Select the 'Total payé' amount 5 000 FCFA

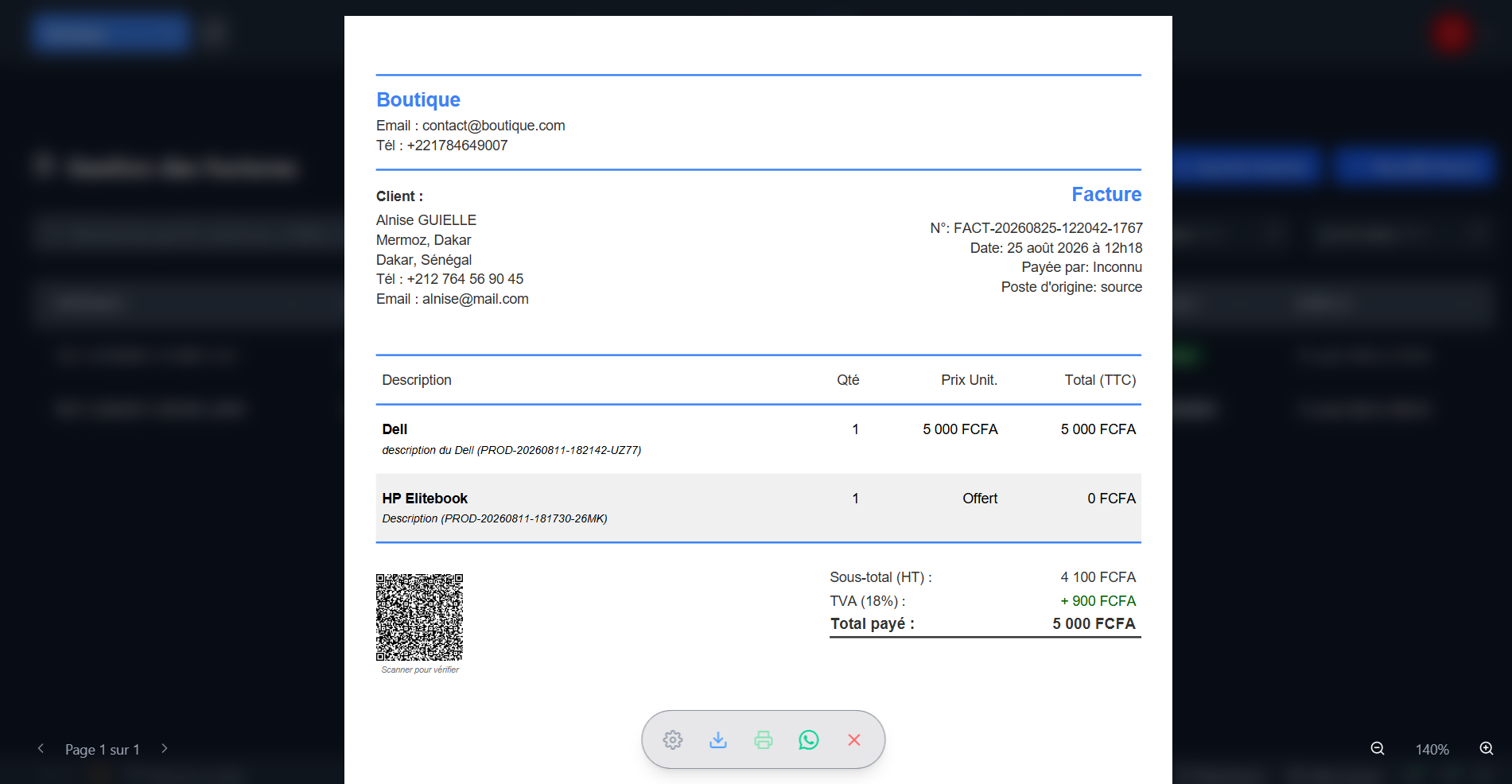1094,624
